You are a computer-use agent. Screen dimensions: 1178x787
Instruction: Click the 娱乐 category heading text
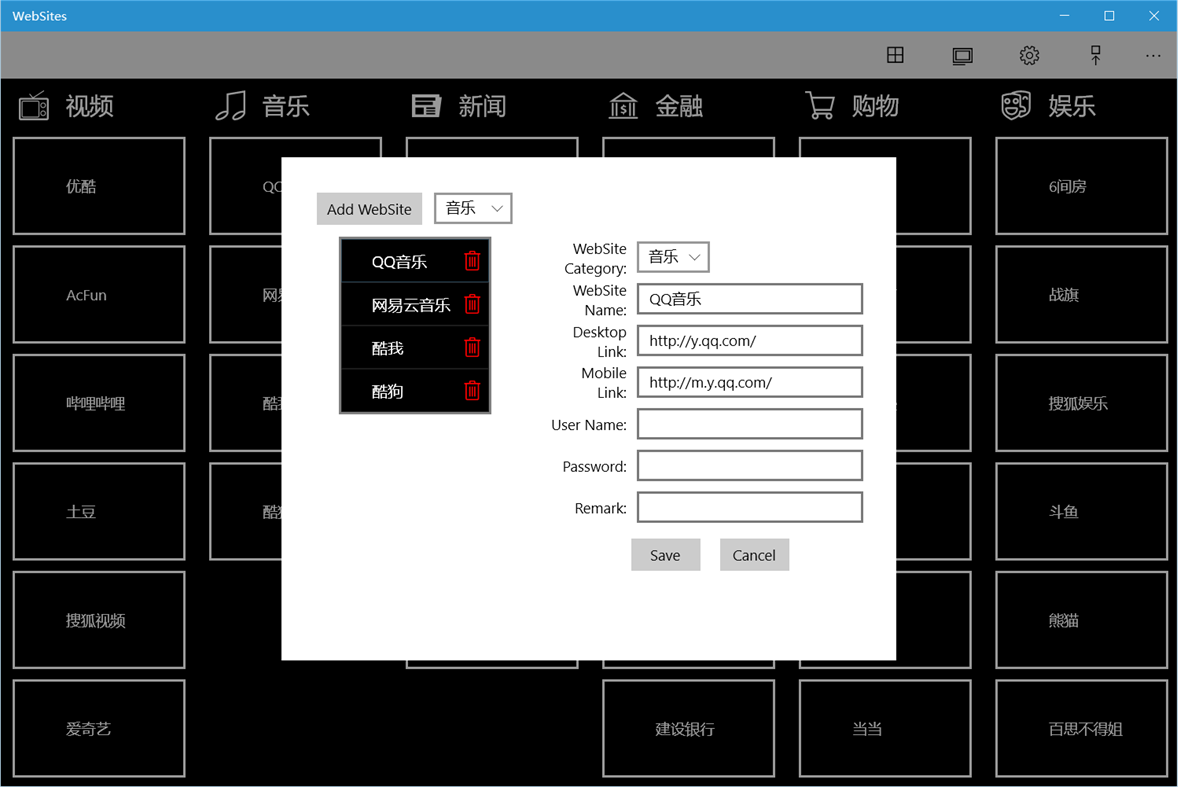(x=1072, y=106)
